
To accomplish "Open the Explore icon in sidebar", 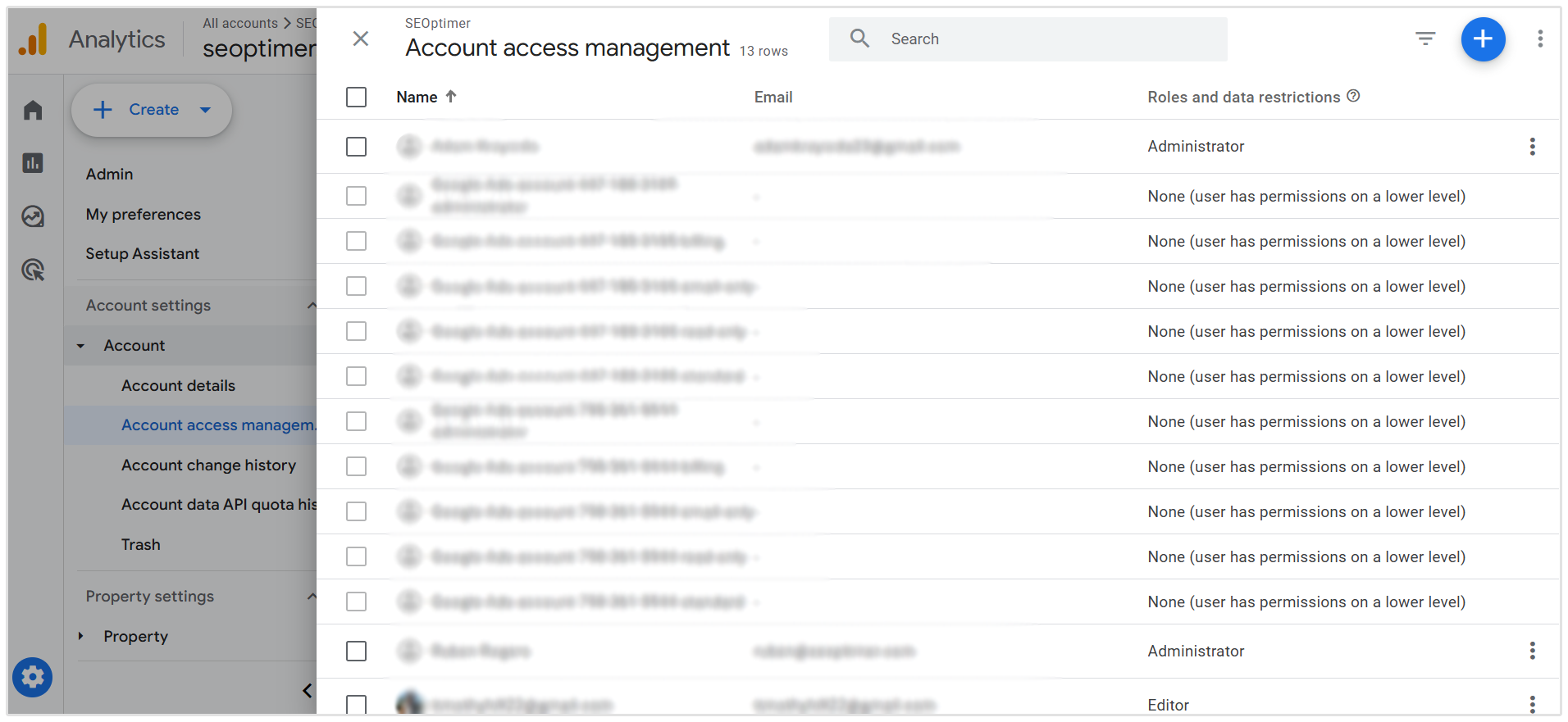I will coord(33,216).
